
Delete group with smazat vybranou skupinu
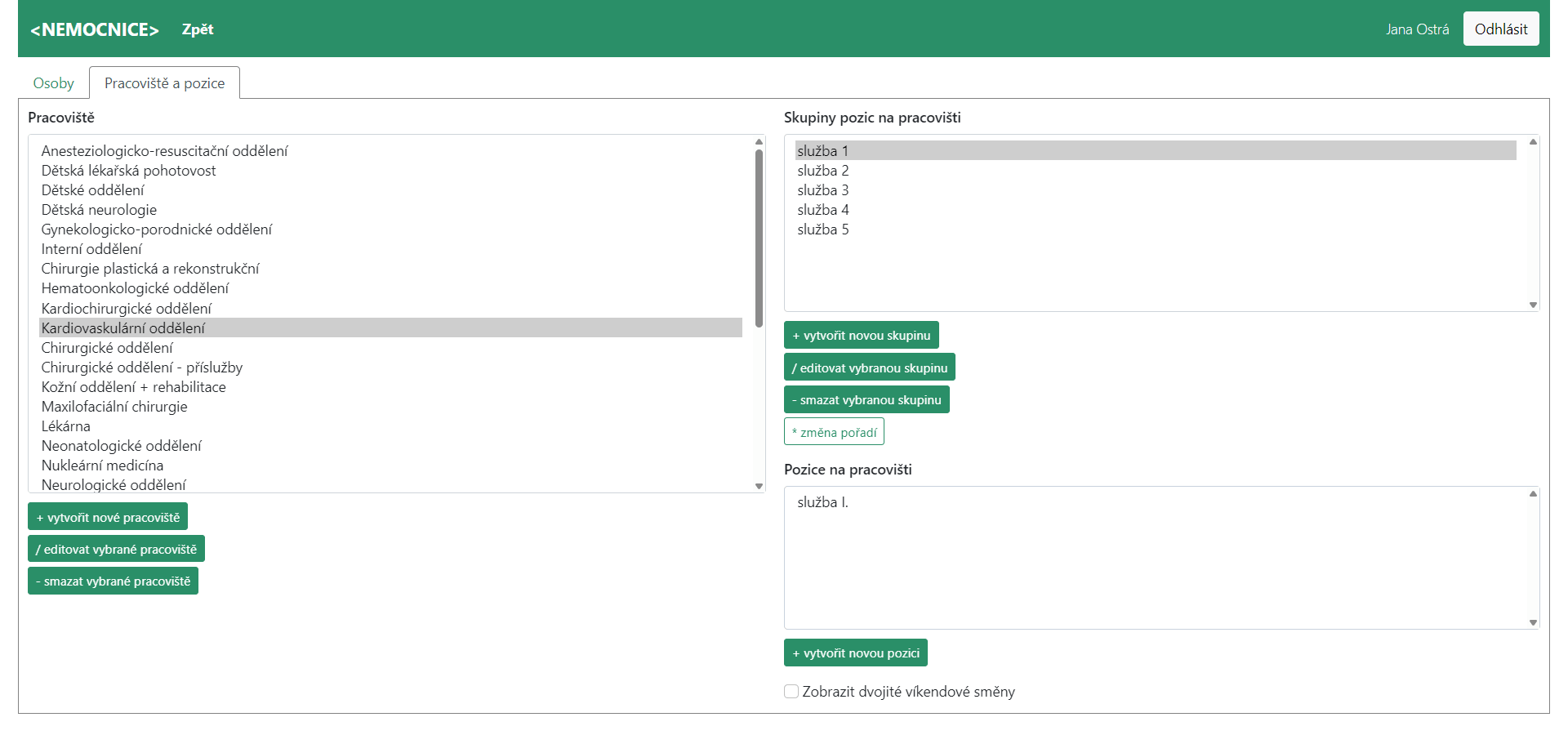866,399
